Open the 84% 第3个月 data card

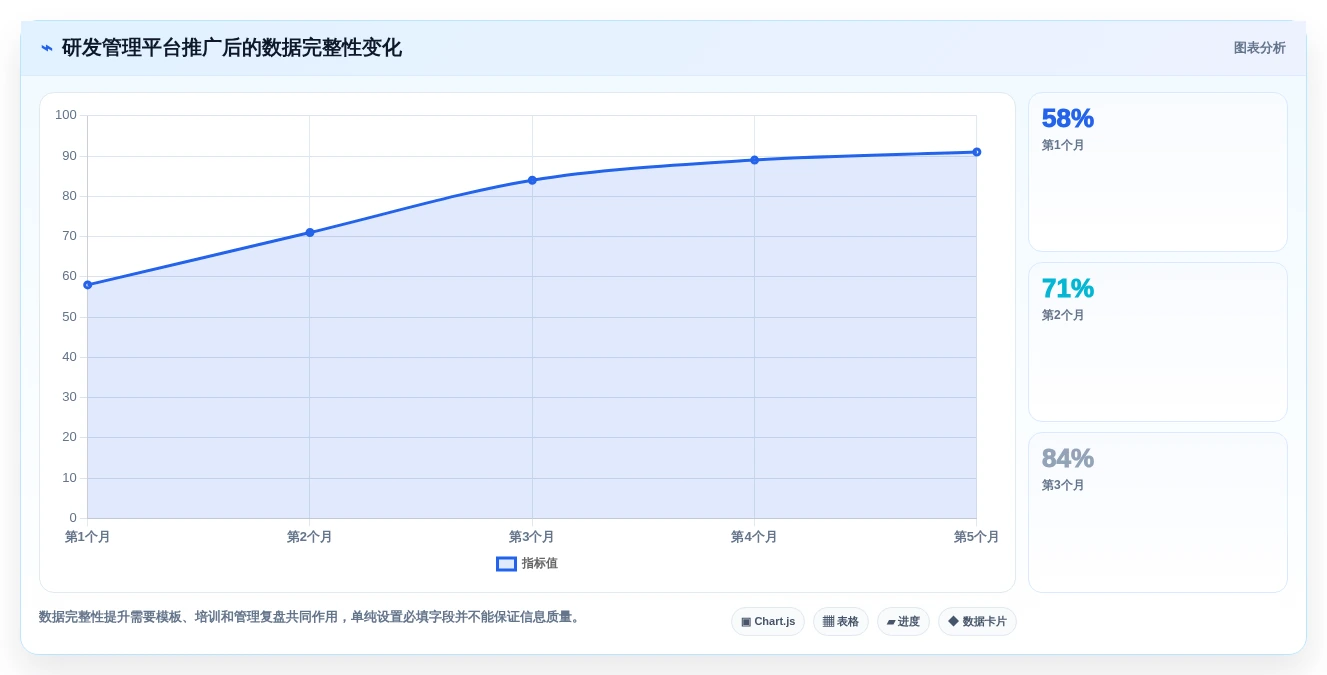click(x=1158, y=512)
